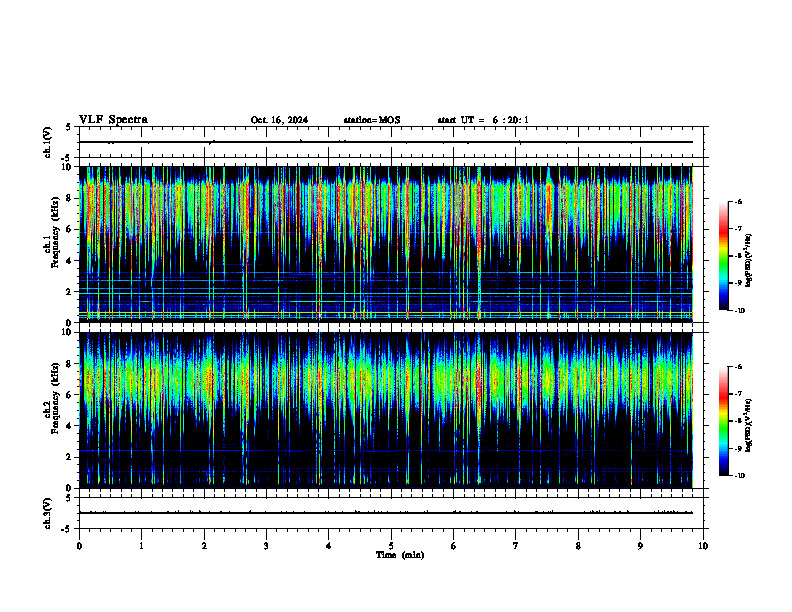The image size is (792, 612).
Task: Select the lower color bar's log(PSD) label
Action: point(749,425)
